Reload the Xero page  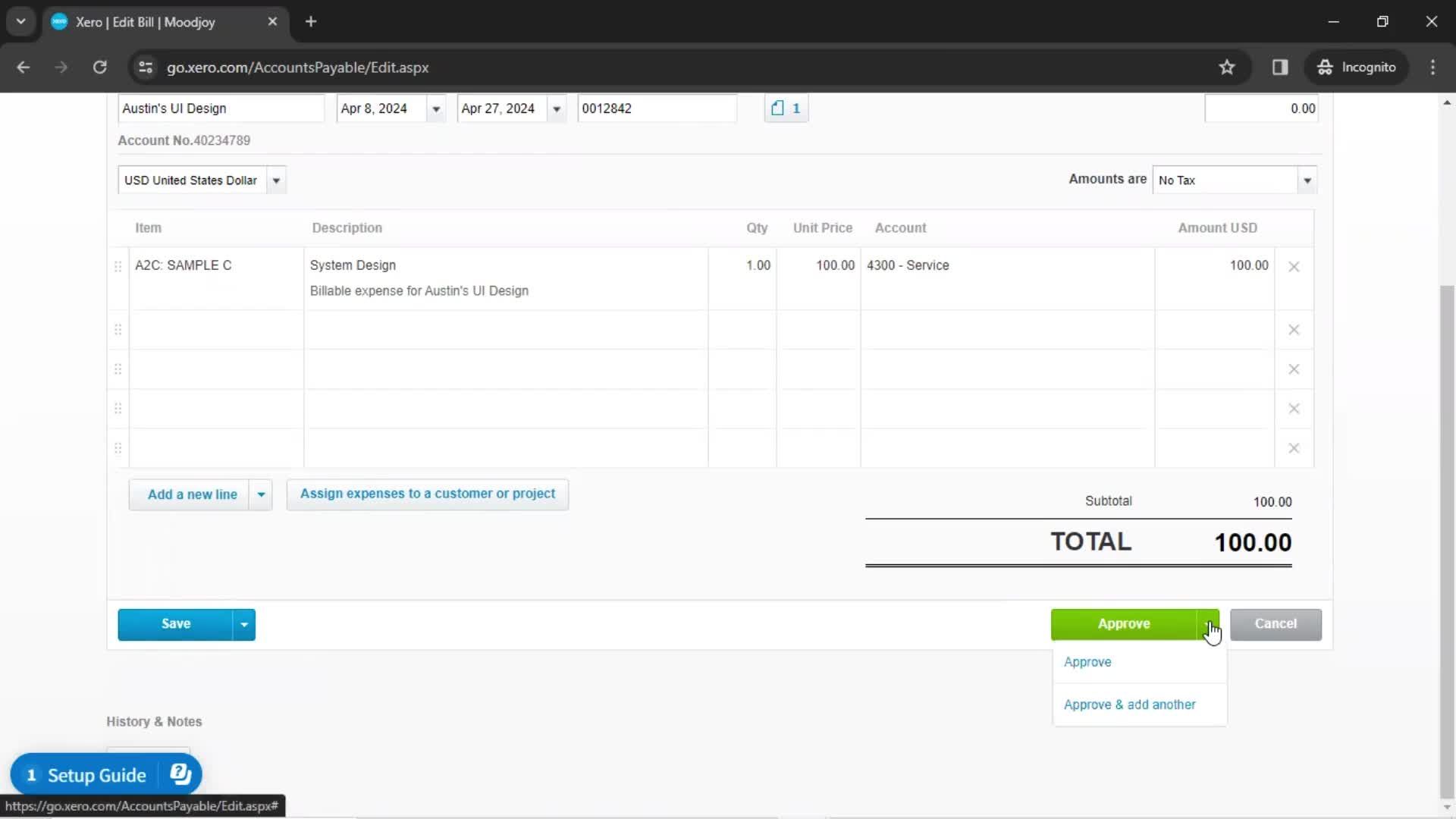99,67
